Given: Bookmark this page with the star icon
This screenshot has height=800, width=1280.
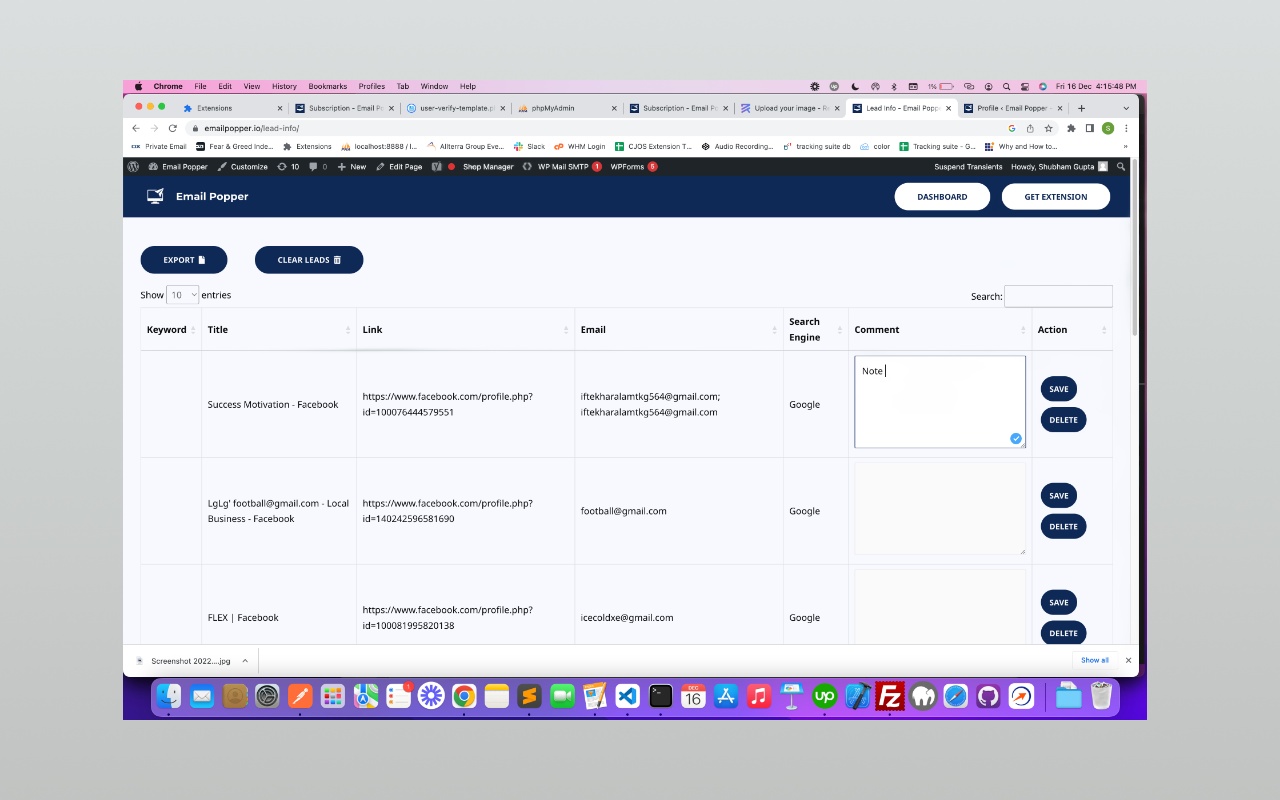Looking at the screenshot, I should click(x=1048, y=128).
